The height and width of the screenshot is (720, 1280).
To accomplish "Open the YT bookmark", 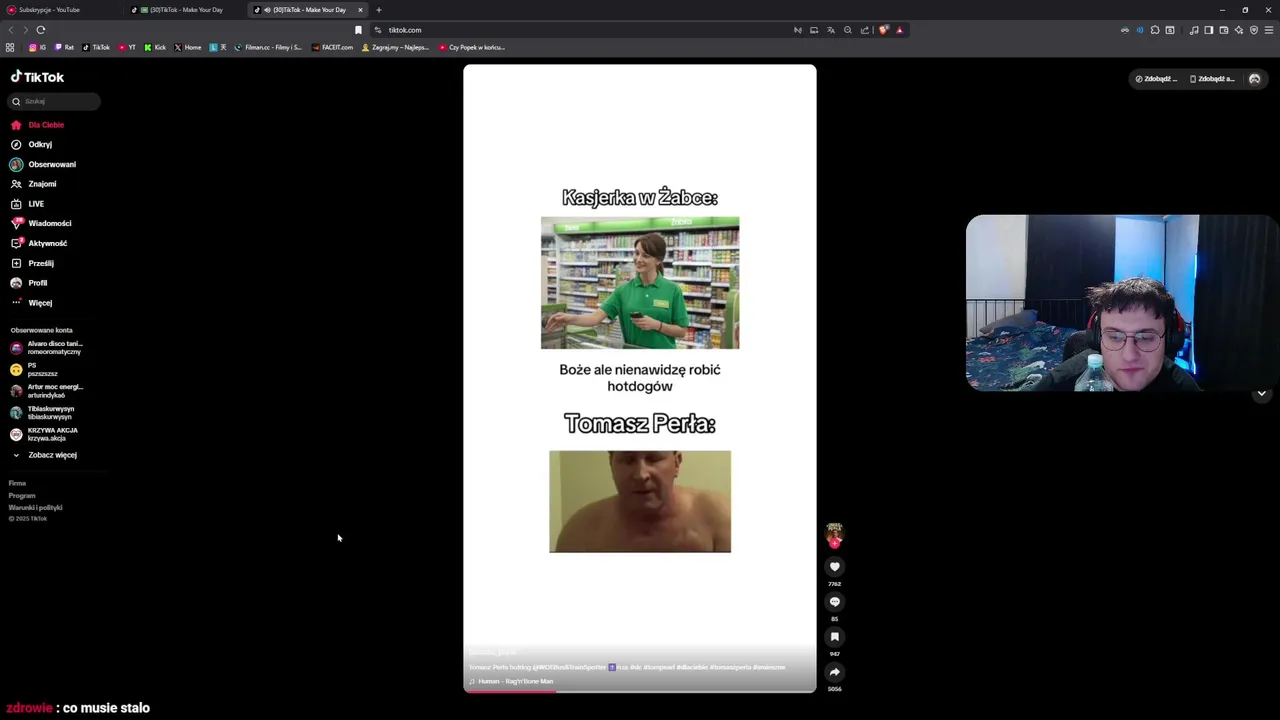I will point(127,47).
